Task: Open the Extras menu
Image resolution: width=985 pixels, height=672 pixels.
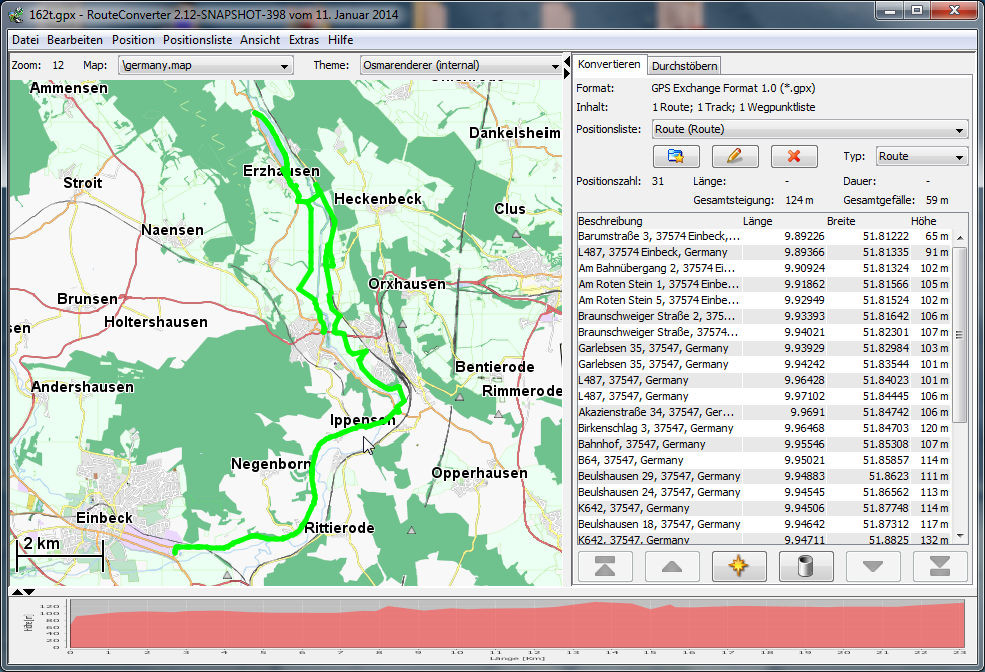Action: point(304,40)
